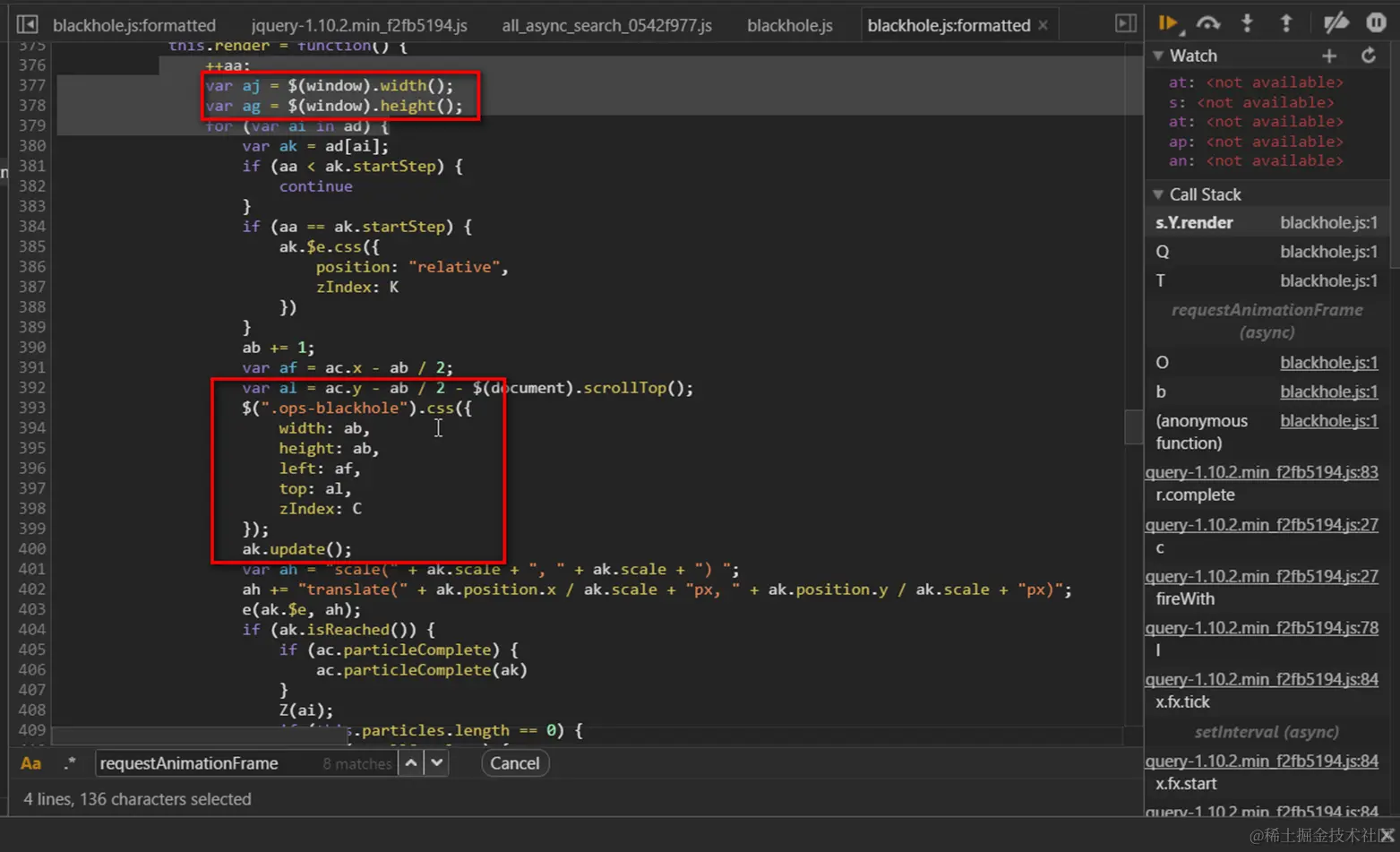Collapse the Watch section
The width and height of the screenshot is (1400, 852).
(x=1158, y=56)
